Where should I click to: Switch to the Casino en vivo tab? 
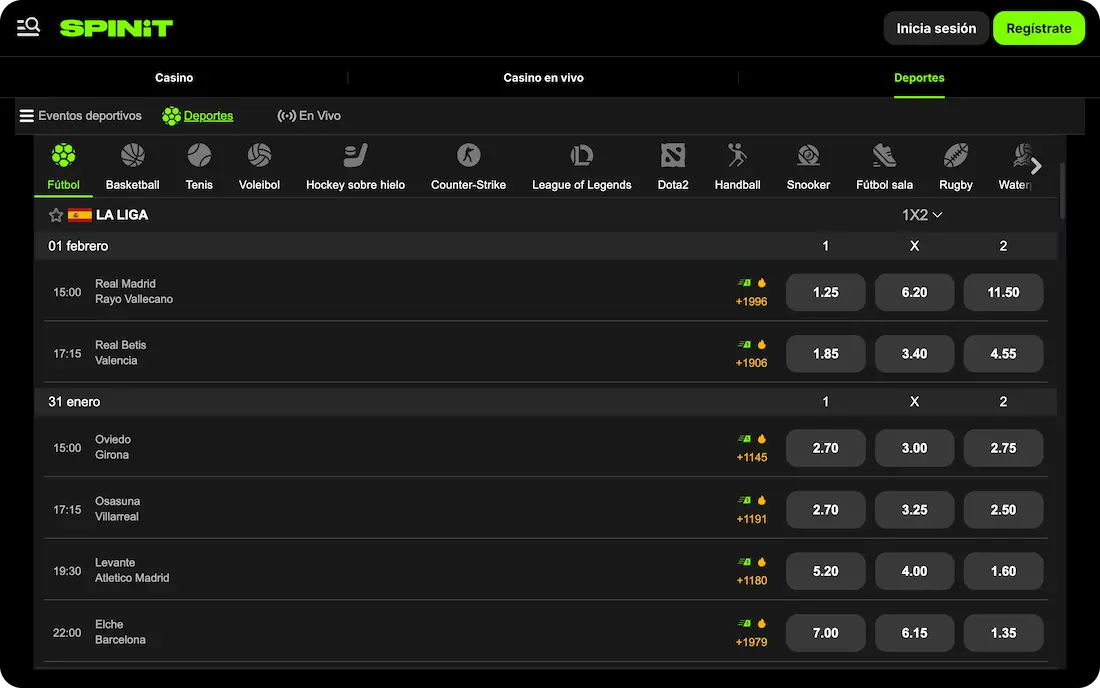[x=543, y=78]
